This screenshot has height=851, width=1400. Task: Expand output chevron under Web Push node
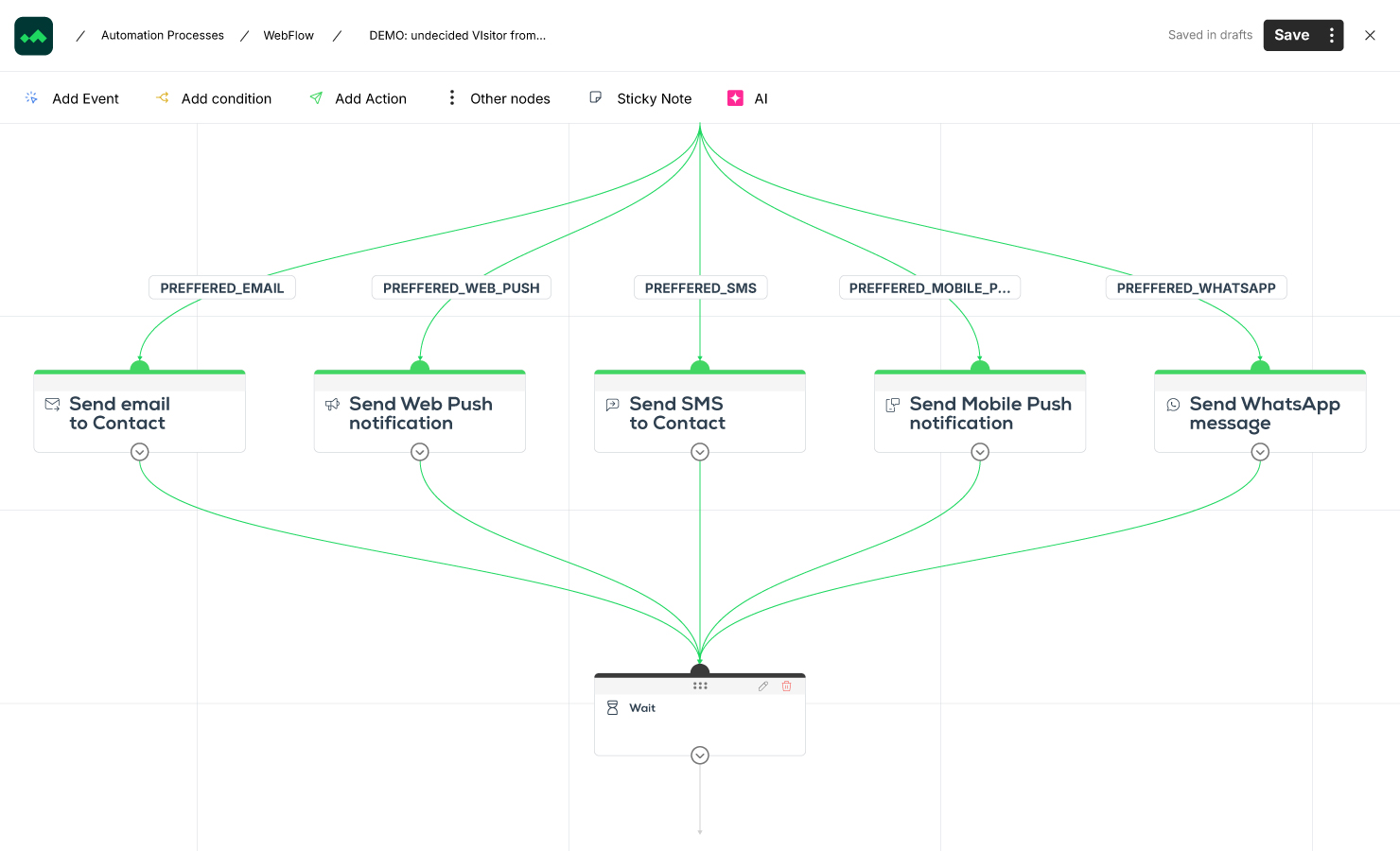pos(420,452)
